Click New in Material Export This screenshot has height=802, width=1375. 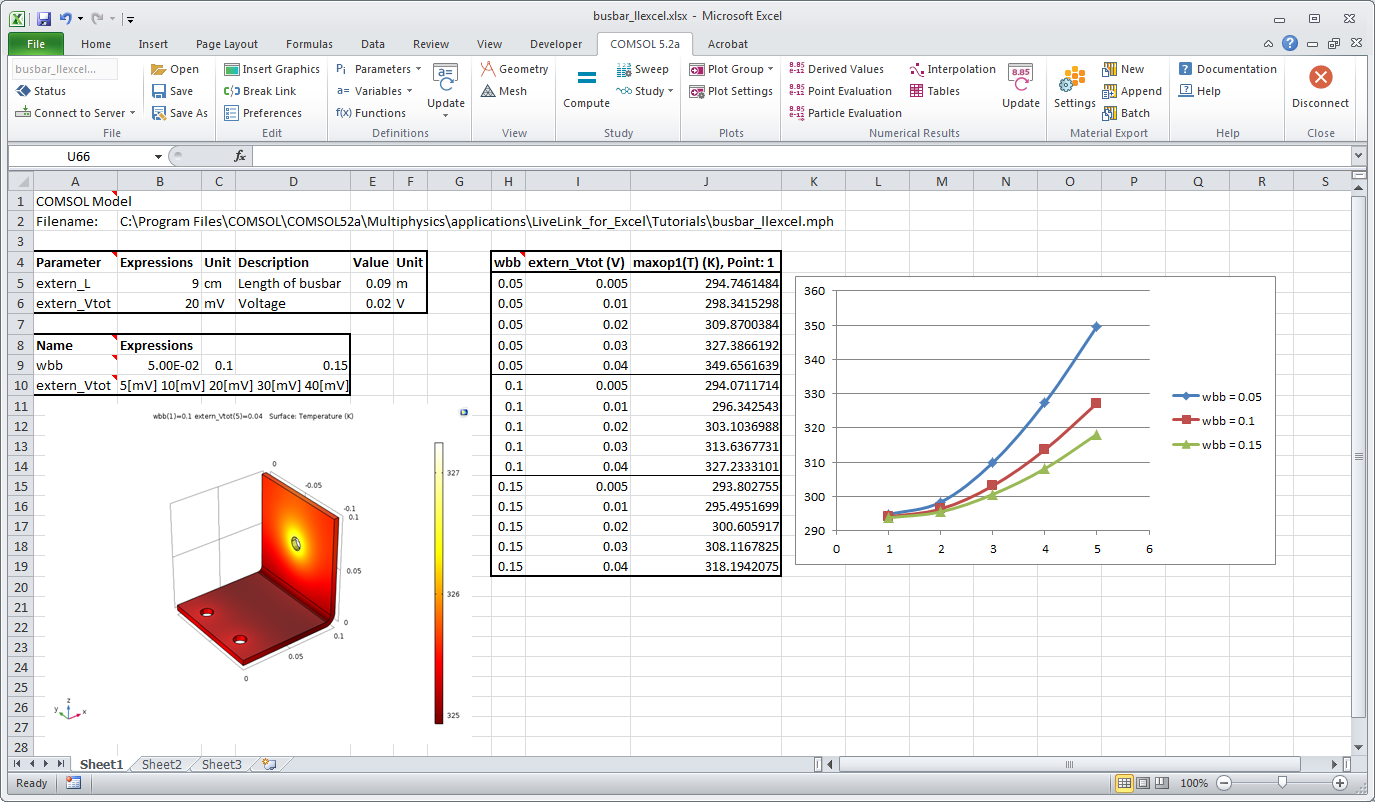click(x=1123, y=69)
